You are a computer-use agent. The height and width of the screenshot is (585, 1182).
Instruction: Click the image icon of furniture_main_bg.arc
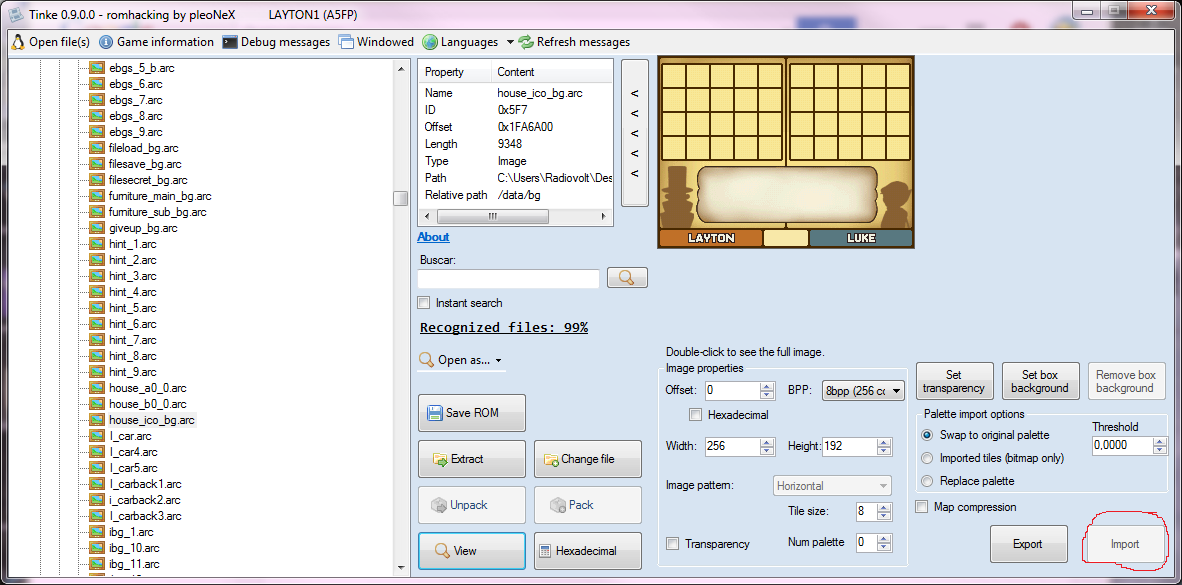(96, 196)
